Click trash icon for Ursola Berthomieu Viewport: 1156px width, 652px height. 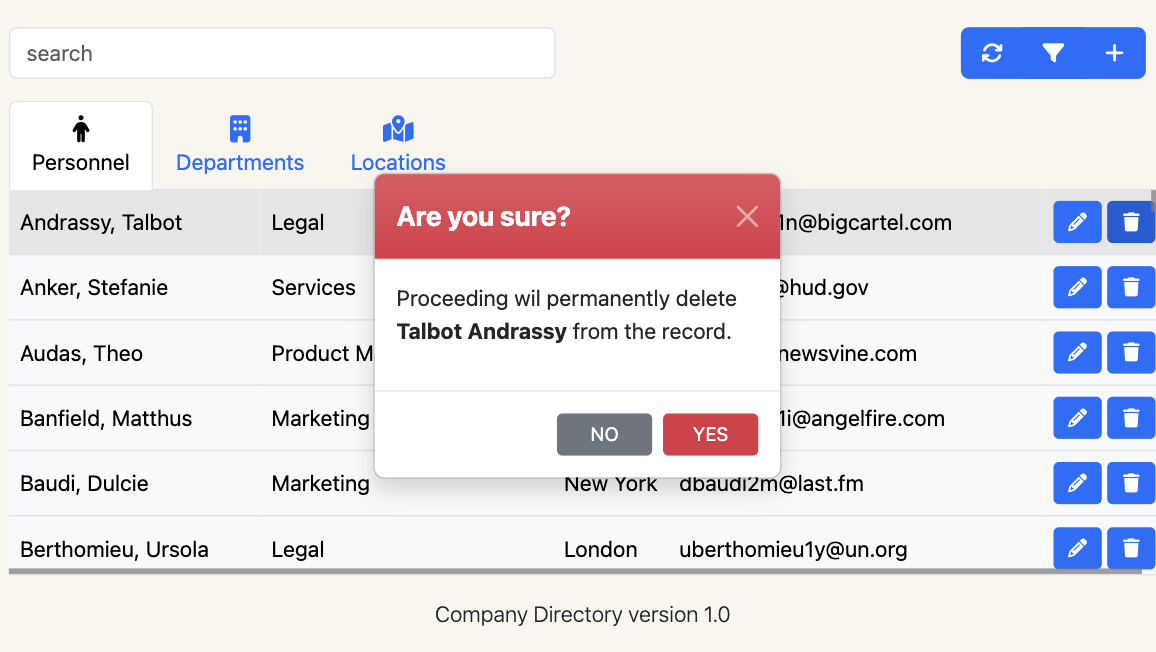[1131, 548]
